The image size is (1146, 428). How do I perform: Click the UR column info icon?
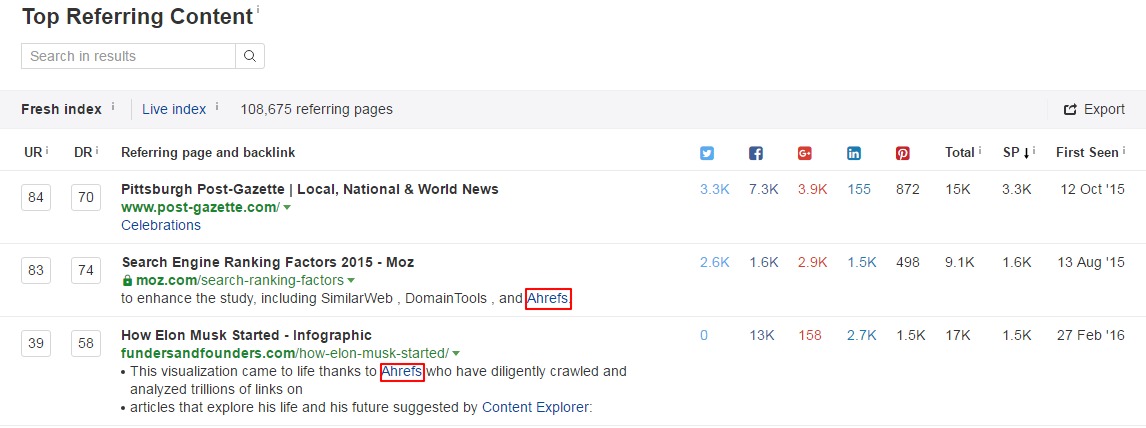tap(47, 150)
